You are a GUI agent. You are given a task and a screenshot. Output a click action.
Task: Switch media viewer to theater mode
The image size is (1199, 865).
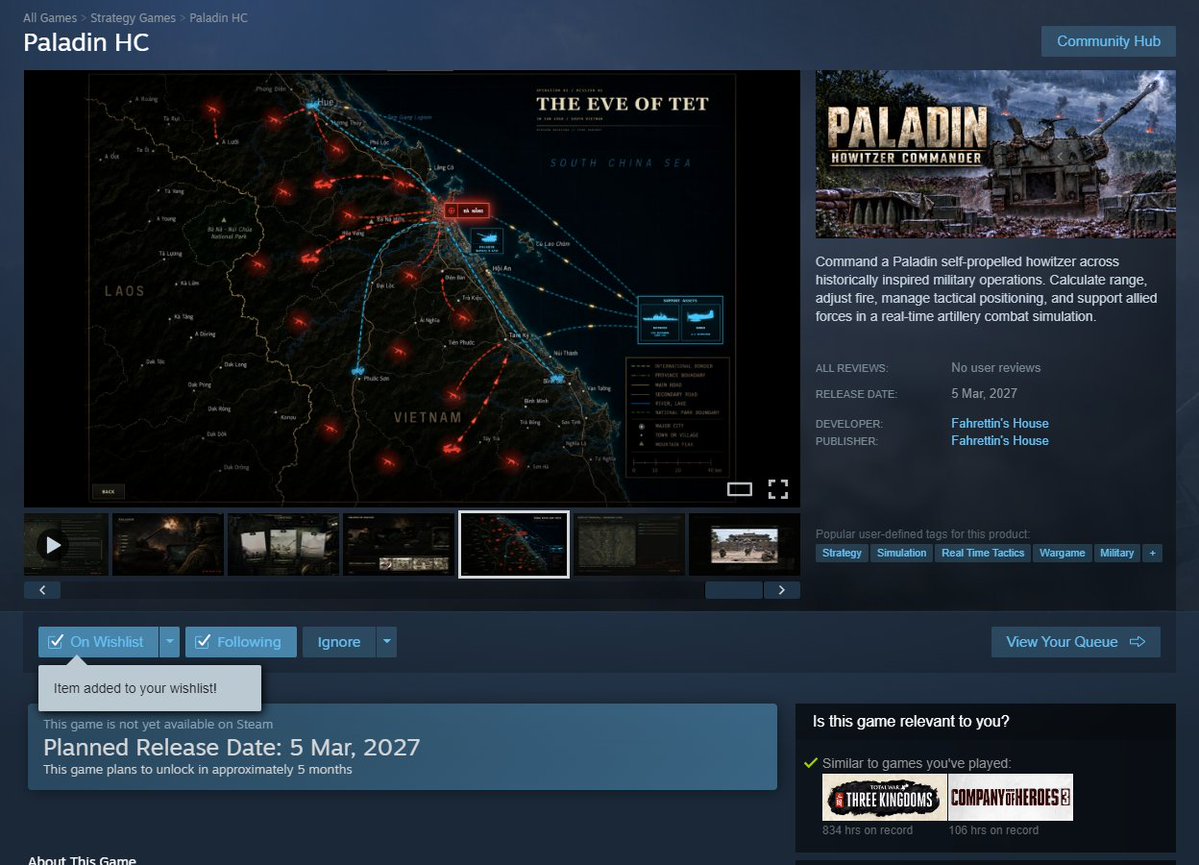[739, 489]
